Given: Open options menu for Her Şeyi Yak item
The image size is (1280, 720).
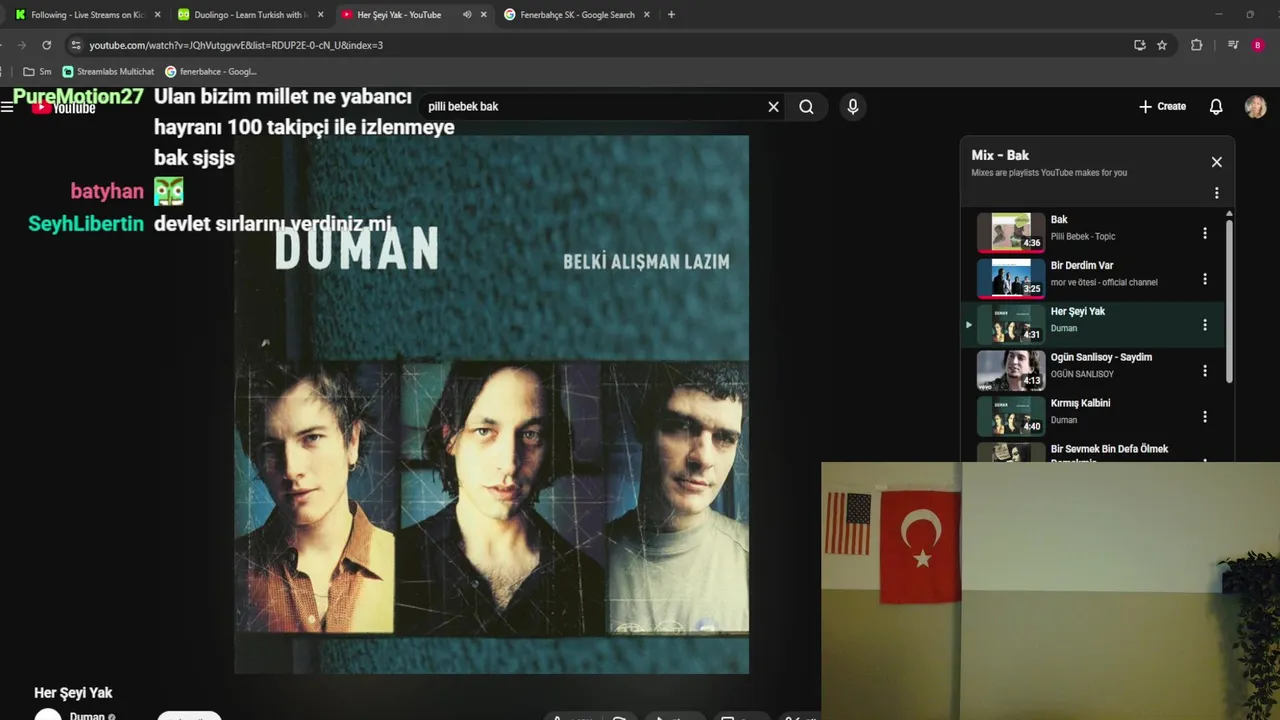Looking at the screenshot, I should (1204, 325).
